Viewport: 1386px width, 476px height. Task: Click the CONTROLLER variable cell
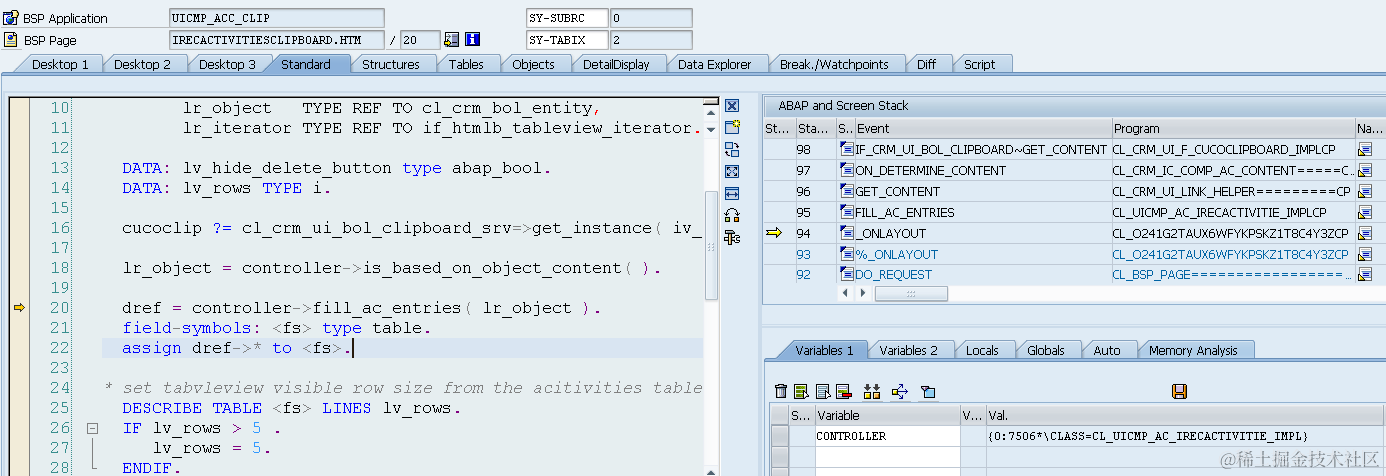887,436
